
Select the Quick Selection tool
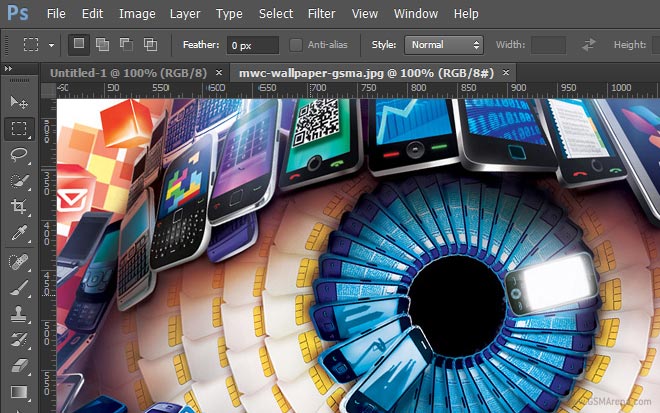click(x=19, y=181)
